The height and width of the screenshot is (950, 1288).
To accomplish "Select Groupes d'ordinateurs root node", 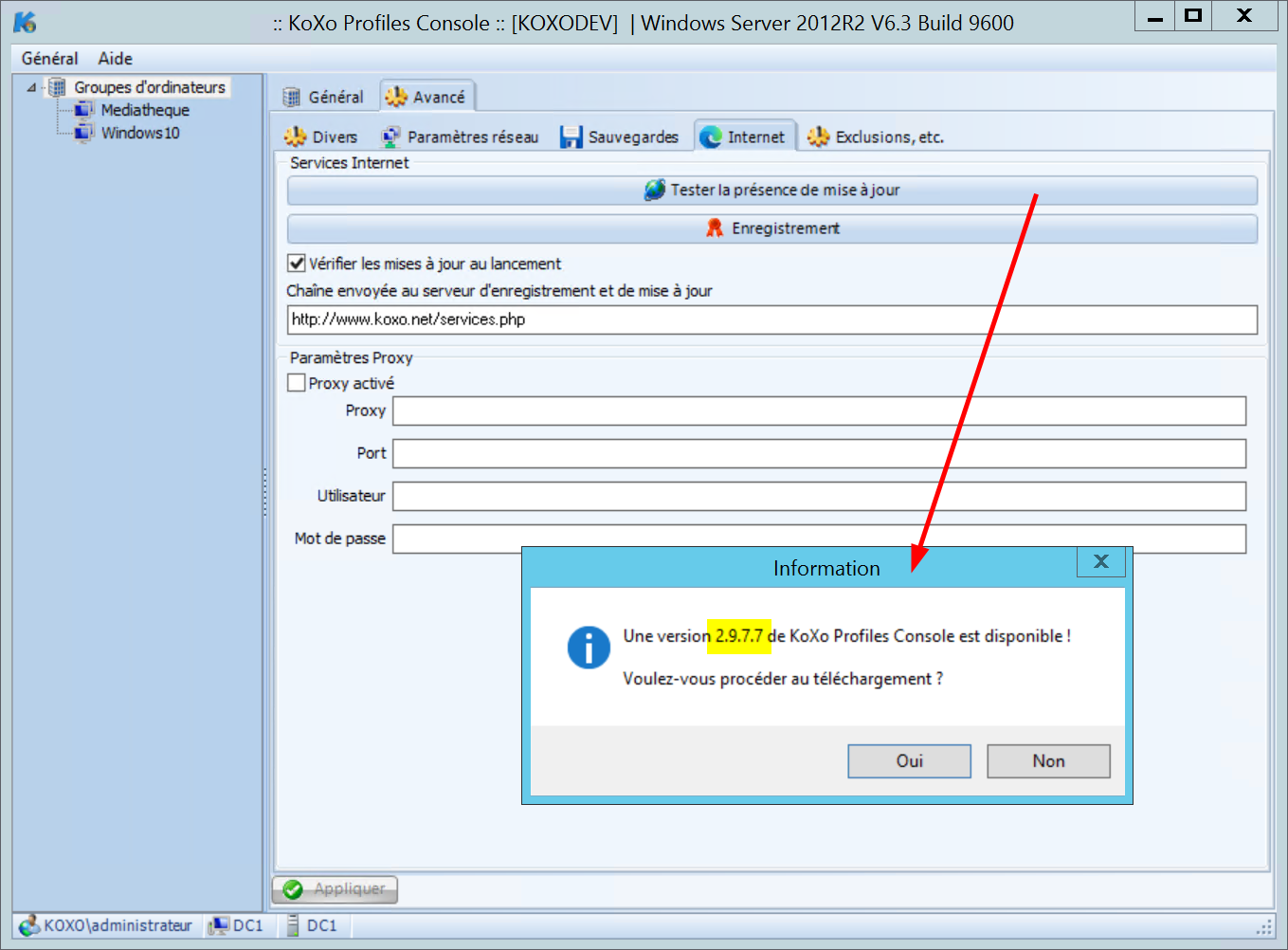I will tap(150, 87).
